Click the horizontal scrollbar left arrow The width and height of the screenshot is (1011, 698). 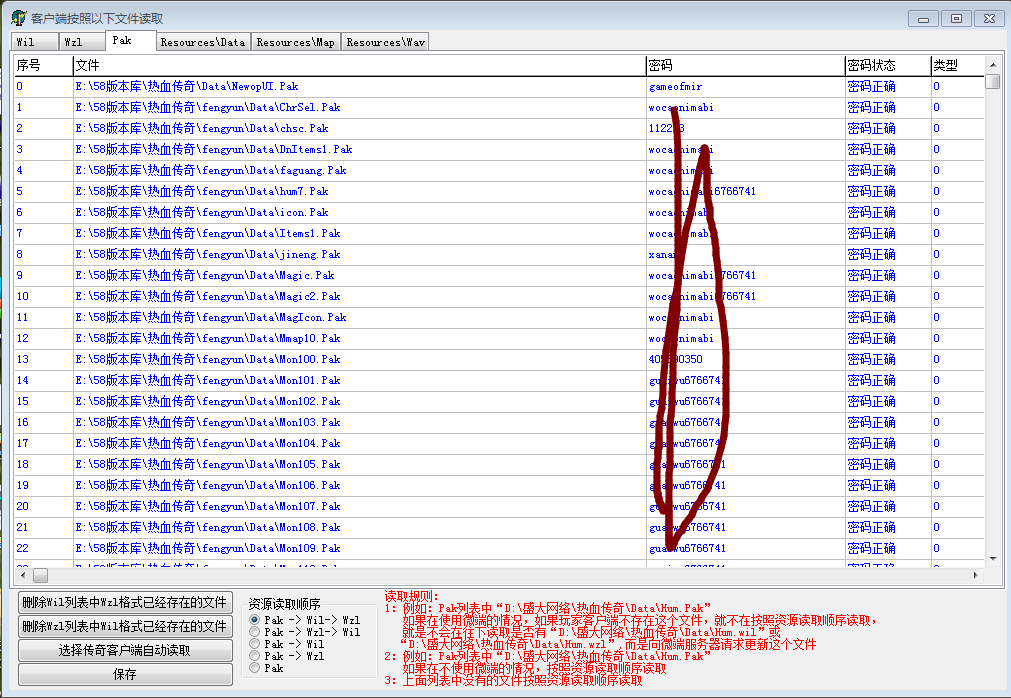coord(20,576)
